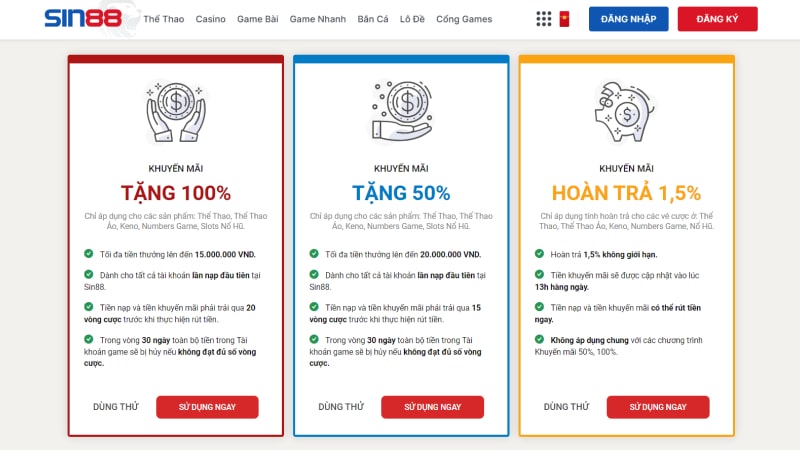Click SỬ DỤNG NGAY in Tặng 50% card
This screenshot has width=800, height=450.
(433, 407)
